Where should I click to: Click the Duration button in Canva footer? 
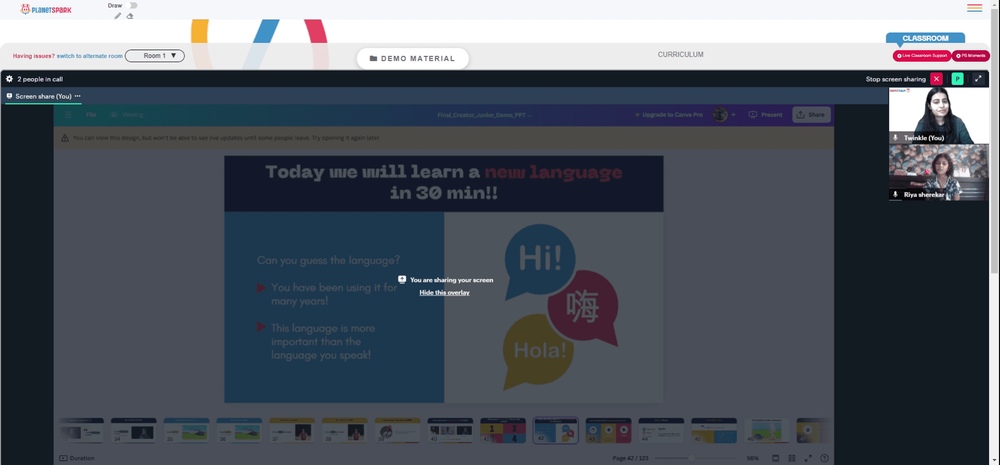(77, 458)
